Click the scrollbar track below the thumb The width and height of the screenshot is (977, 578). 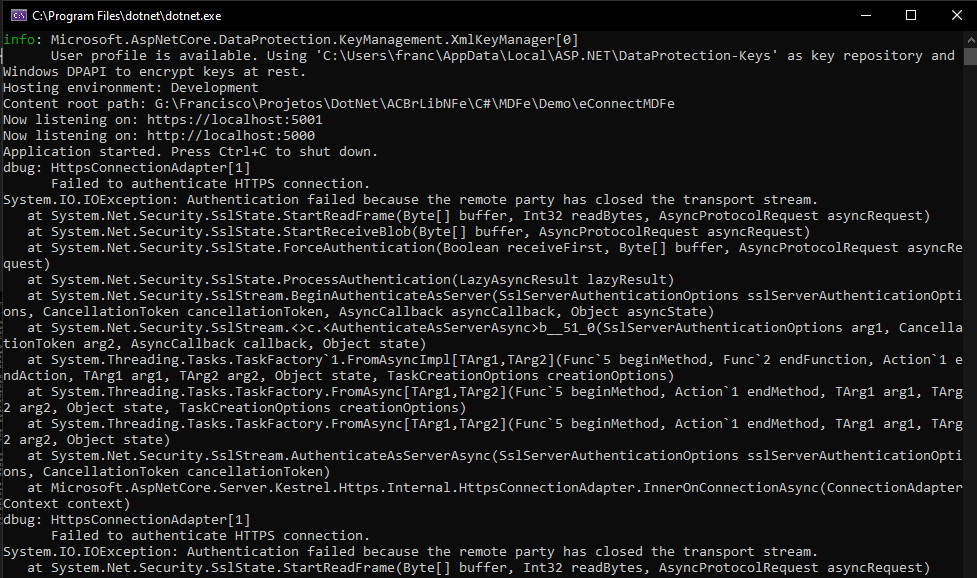coord(971,311)
